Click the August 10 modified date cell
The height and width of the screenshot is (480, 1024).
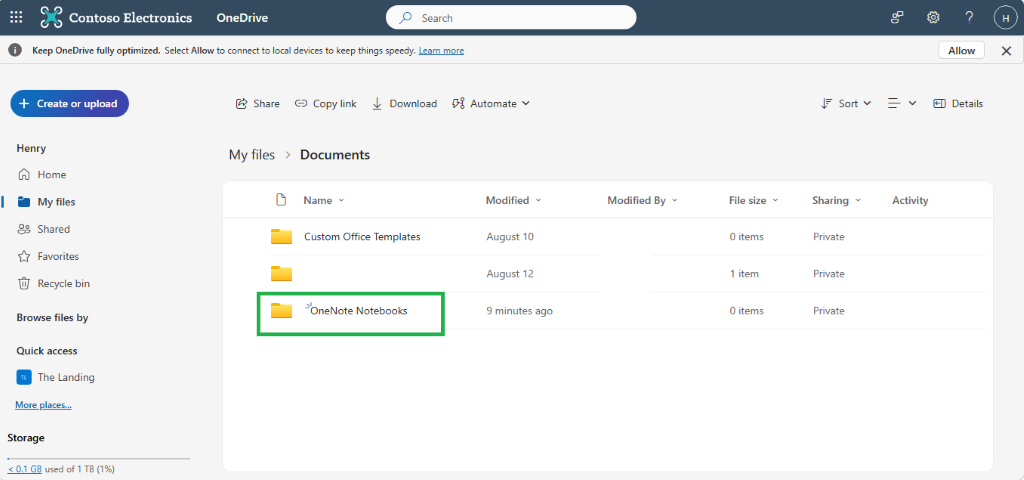point(510,236)
